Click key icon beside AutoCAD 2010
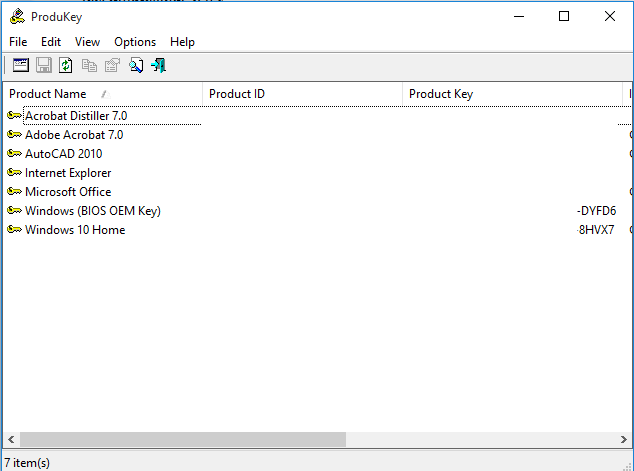Image resolution: width=634 pixels, height=471 pixels. (15, 154)
